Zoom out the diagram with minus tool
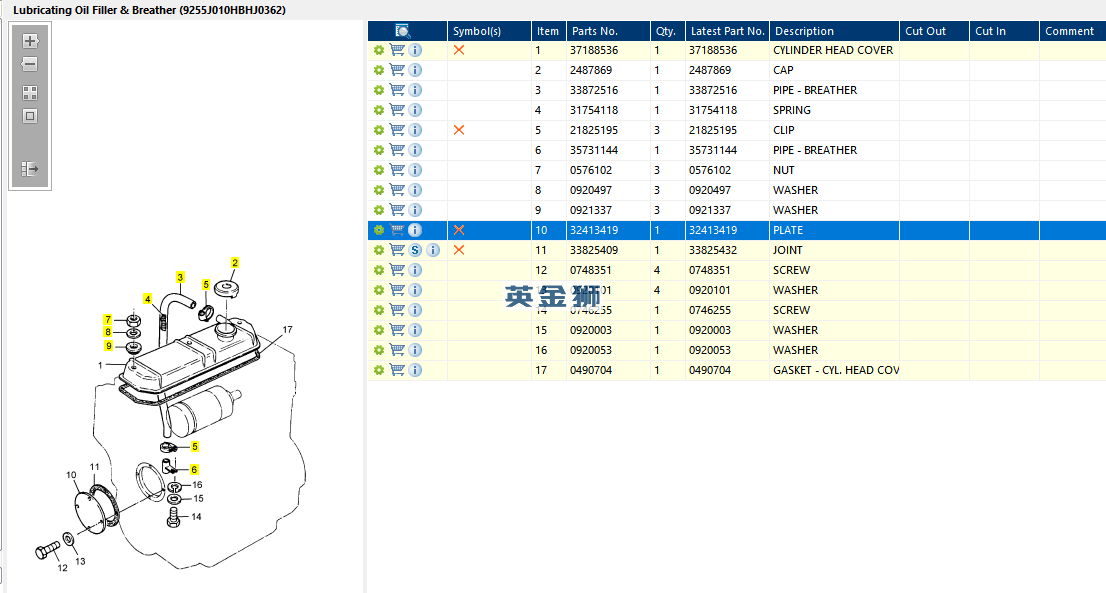The width and height of the screenshot is (1106, 593). tap(30, 64)
